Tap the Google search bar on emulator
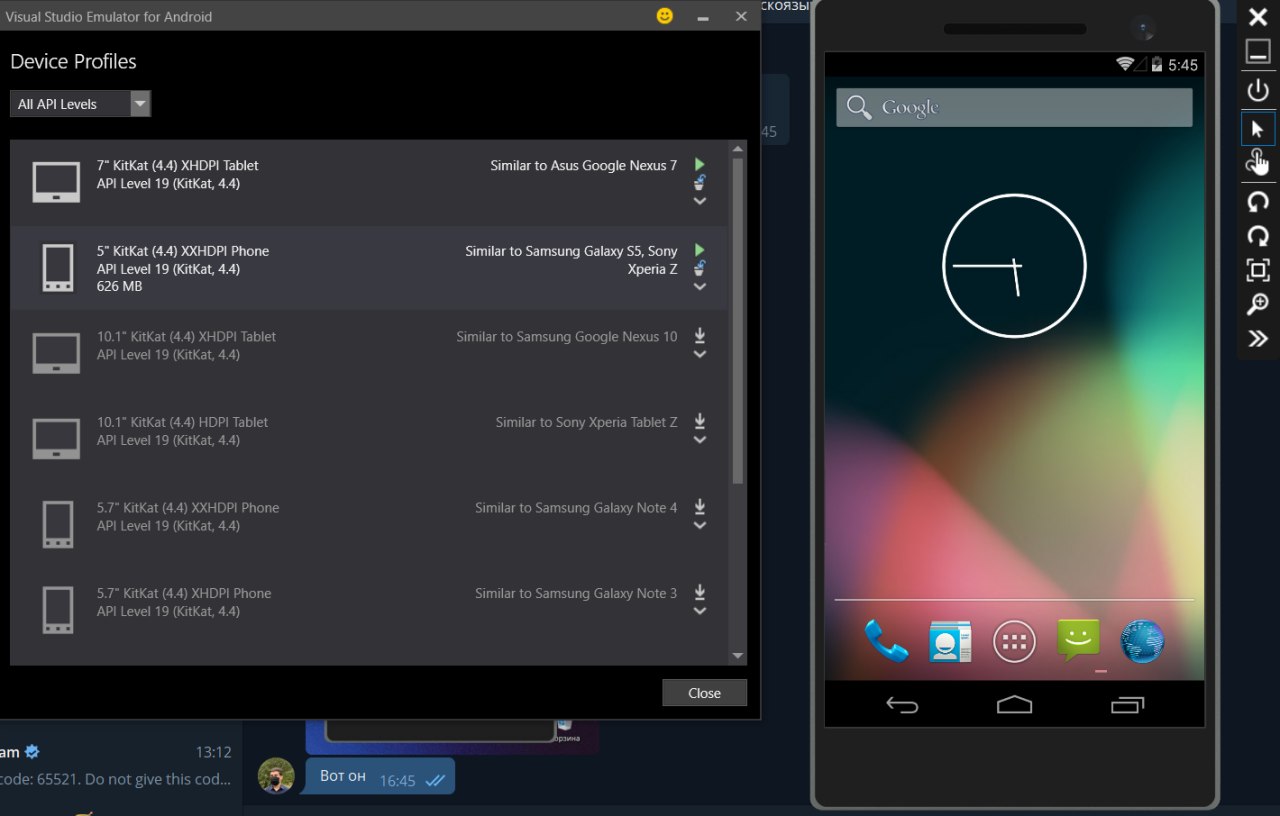The height and width of the screenshot is (816, 1280). click(x=1014, y=107)
